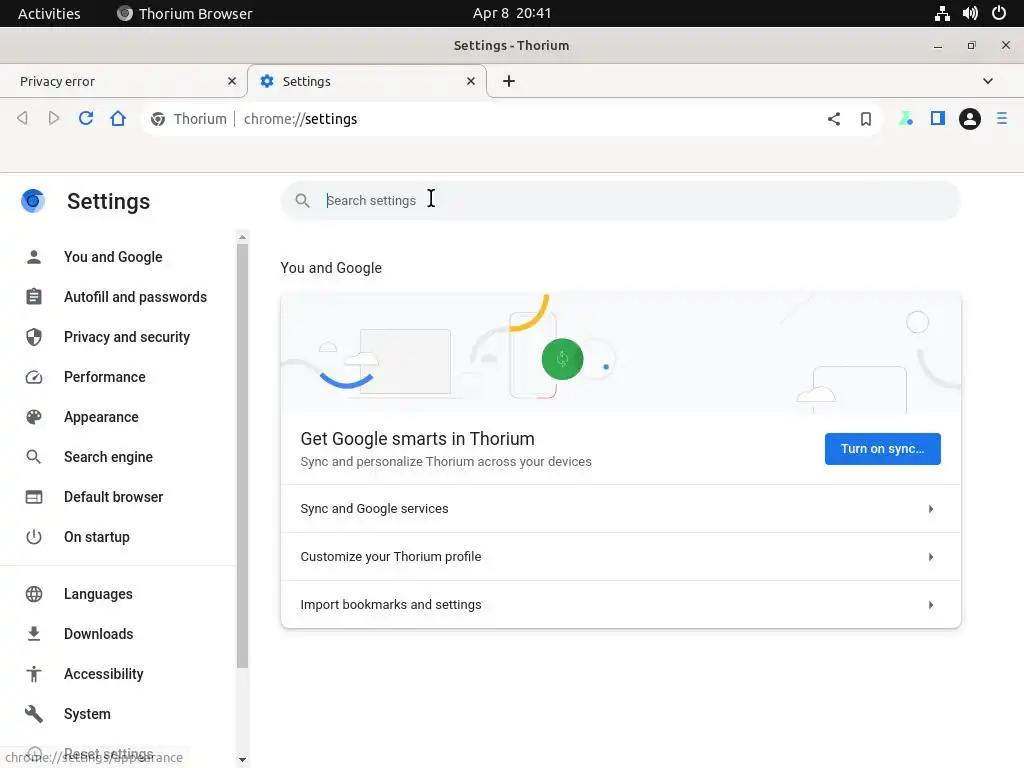Open the network status icon
This screenshot has height=768, width=1024.
coord(942,13)
